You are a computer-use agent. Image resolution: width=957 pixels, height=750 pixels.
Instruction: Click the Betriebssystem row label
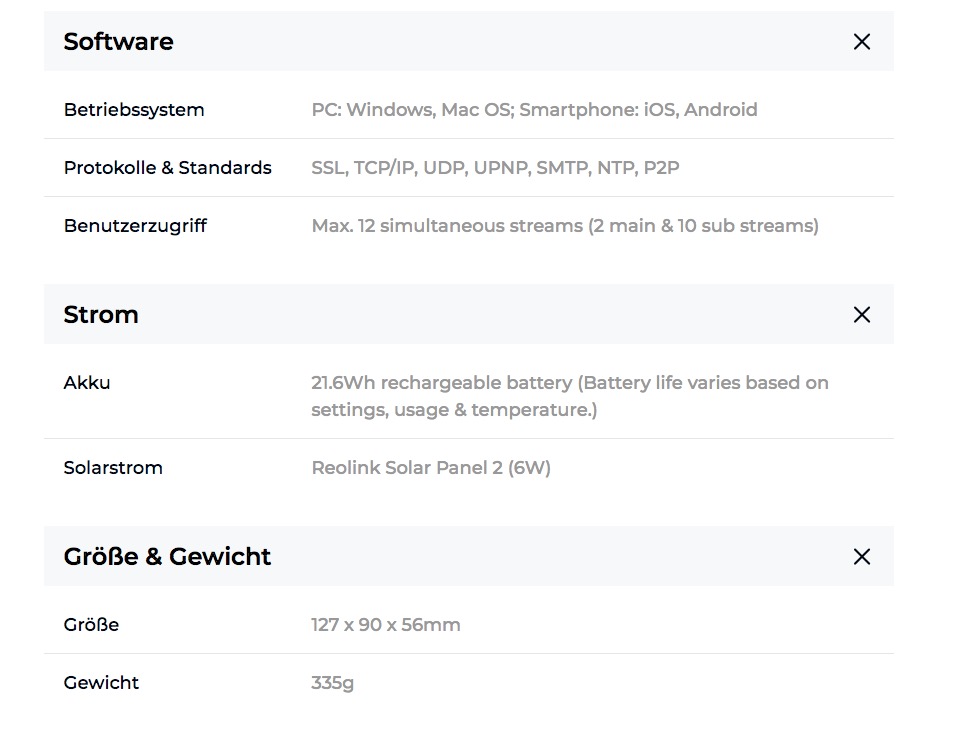[134, 110]
